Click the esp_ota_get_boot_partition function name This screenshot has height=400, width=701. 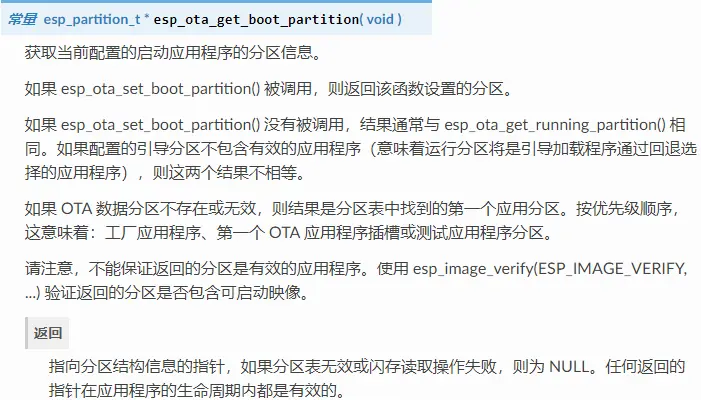256,19
